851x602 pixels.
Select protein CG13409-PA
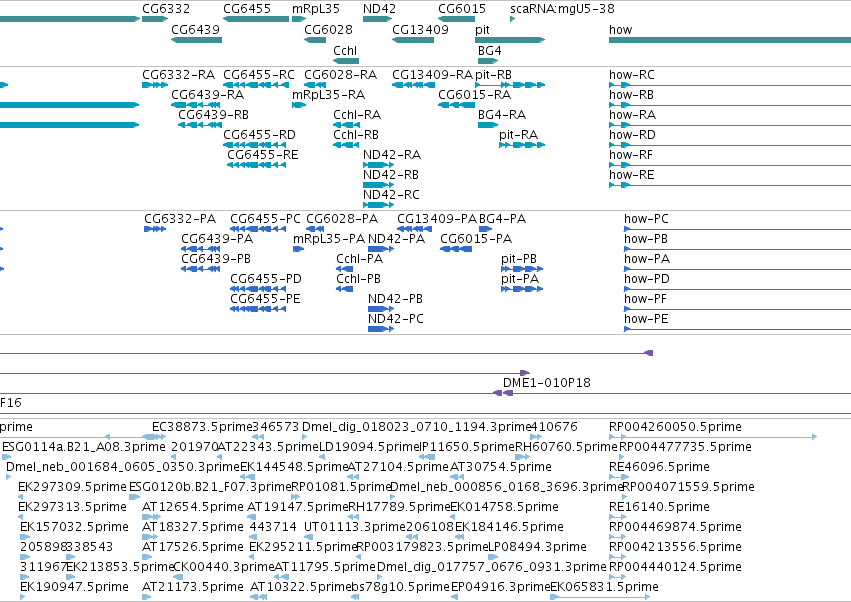(437, 219)
